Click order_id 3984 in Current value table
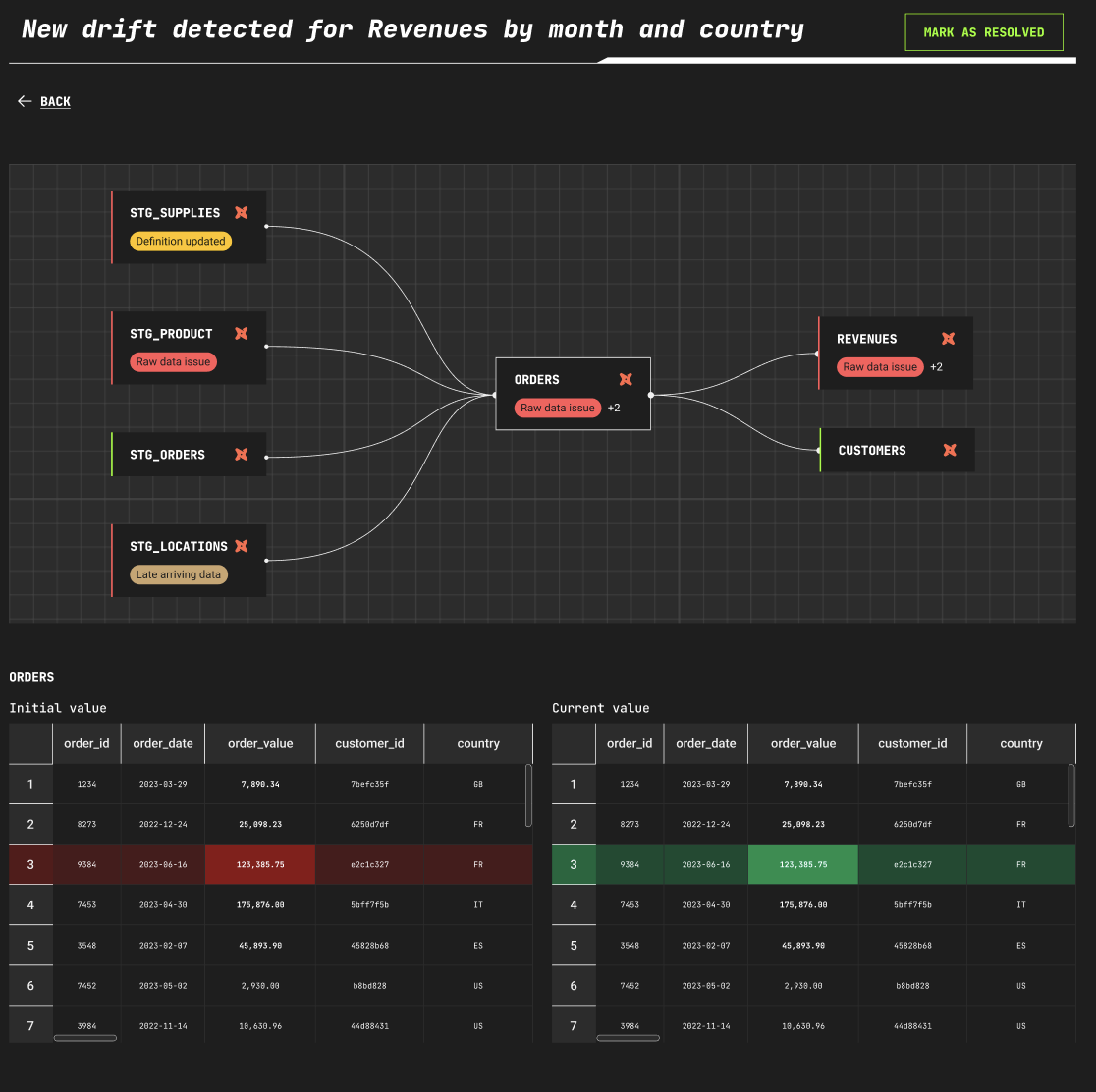 tap(630, 1025)
